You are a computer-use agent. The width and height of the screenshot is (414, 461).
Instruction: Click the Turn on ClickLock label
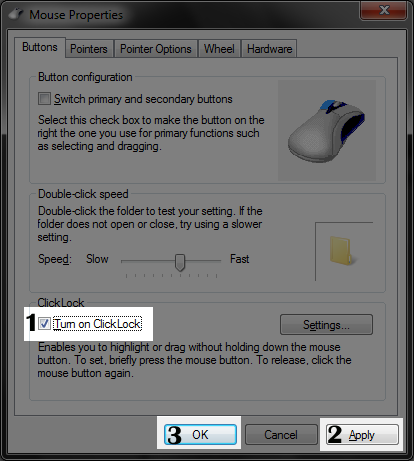98,324
